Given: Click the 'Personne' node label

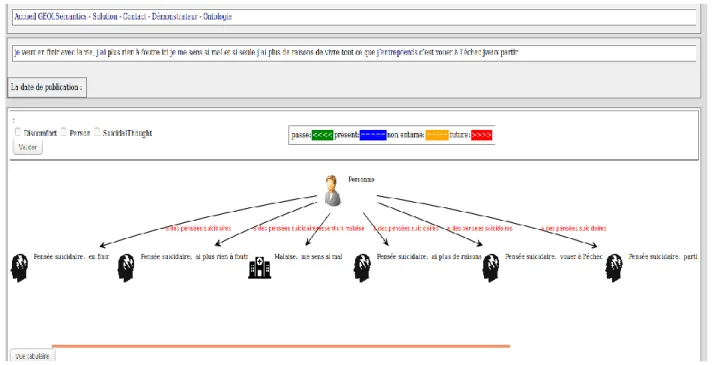Looking at the screenshot, I should coord(361,180).
